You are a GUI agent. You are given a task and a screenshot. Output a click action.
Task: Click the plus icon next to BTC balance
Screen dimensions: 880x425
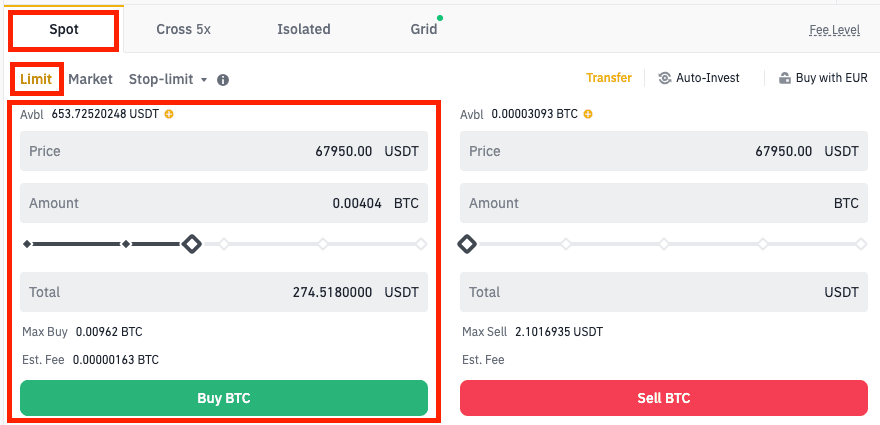588,114
